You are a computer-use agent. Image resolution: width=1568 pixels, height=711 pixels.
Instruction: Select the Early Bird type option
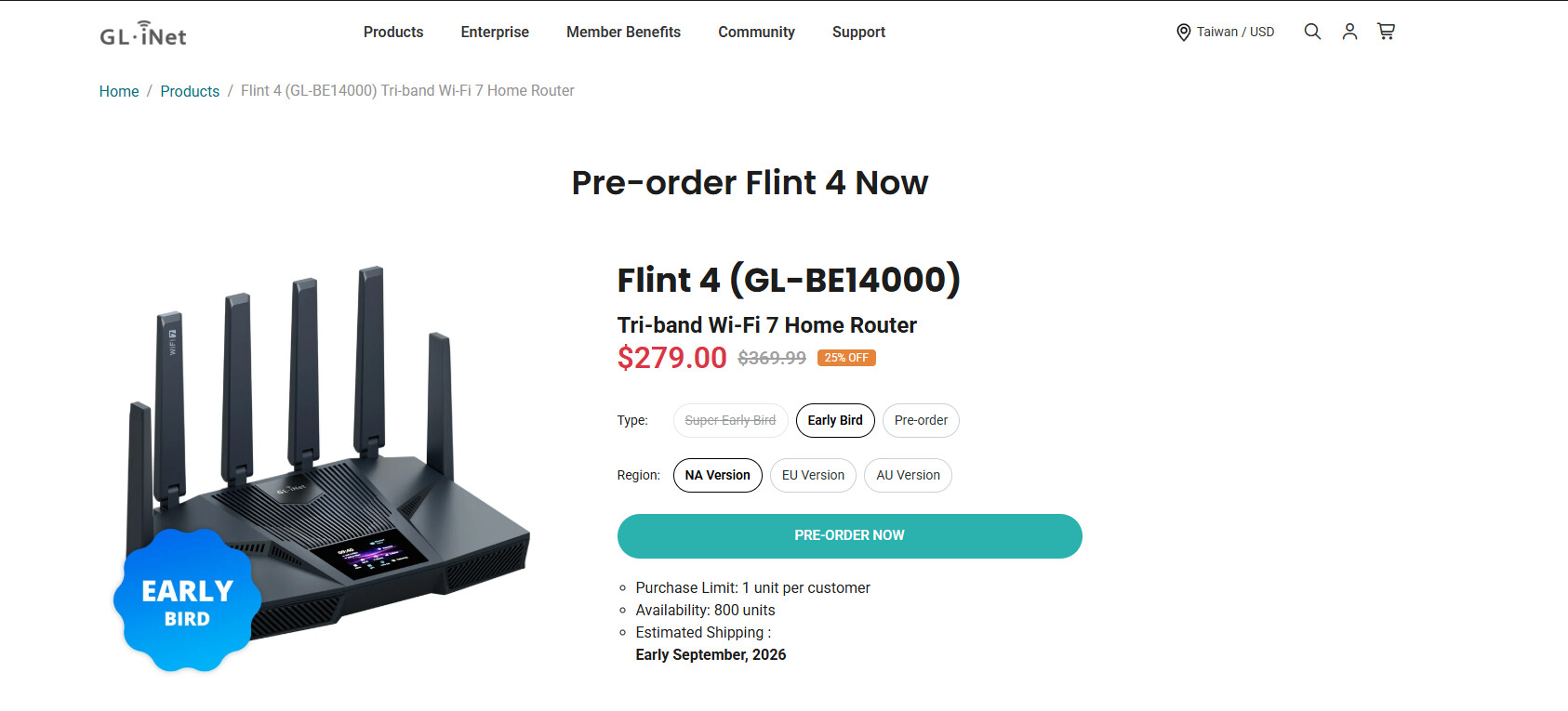pos(835,420)
